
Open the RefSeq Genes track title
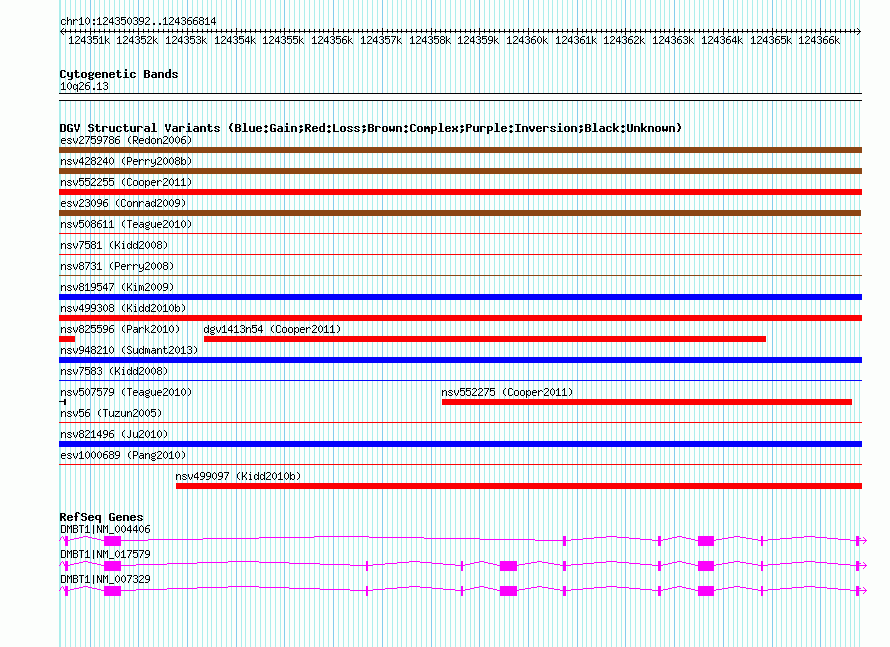[102, 517]
